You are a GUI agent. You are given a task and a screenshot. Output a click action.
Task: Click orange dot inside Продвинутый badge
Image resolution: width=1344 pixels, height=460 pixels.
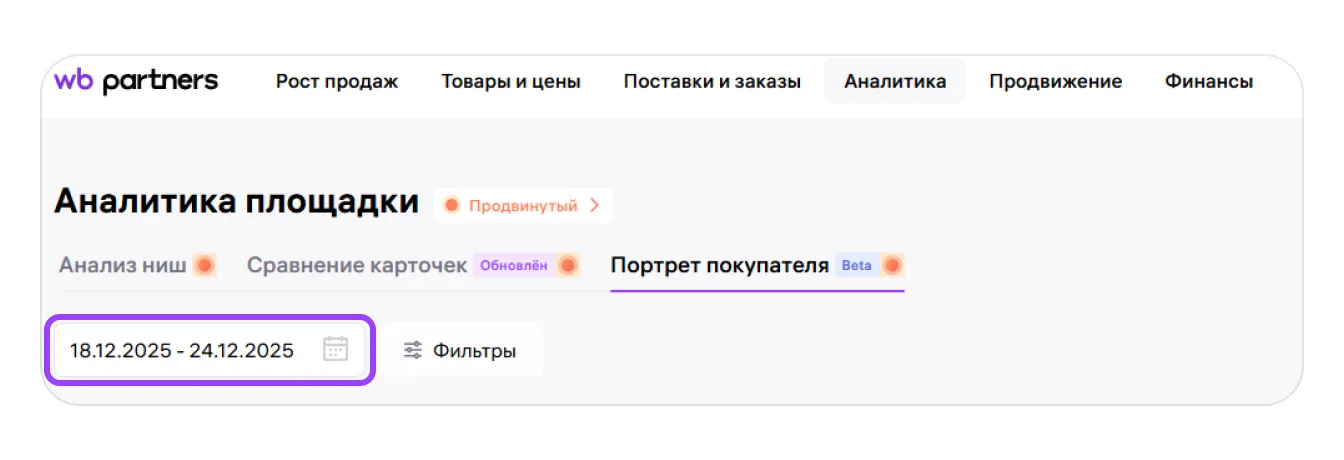click(452, 206)
